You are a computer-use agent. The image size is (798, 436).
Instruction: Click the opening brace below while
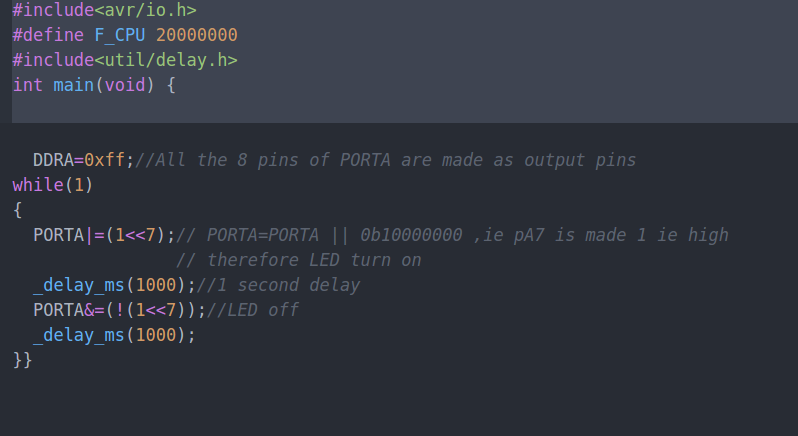(x=18, y=210)
